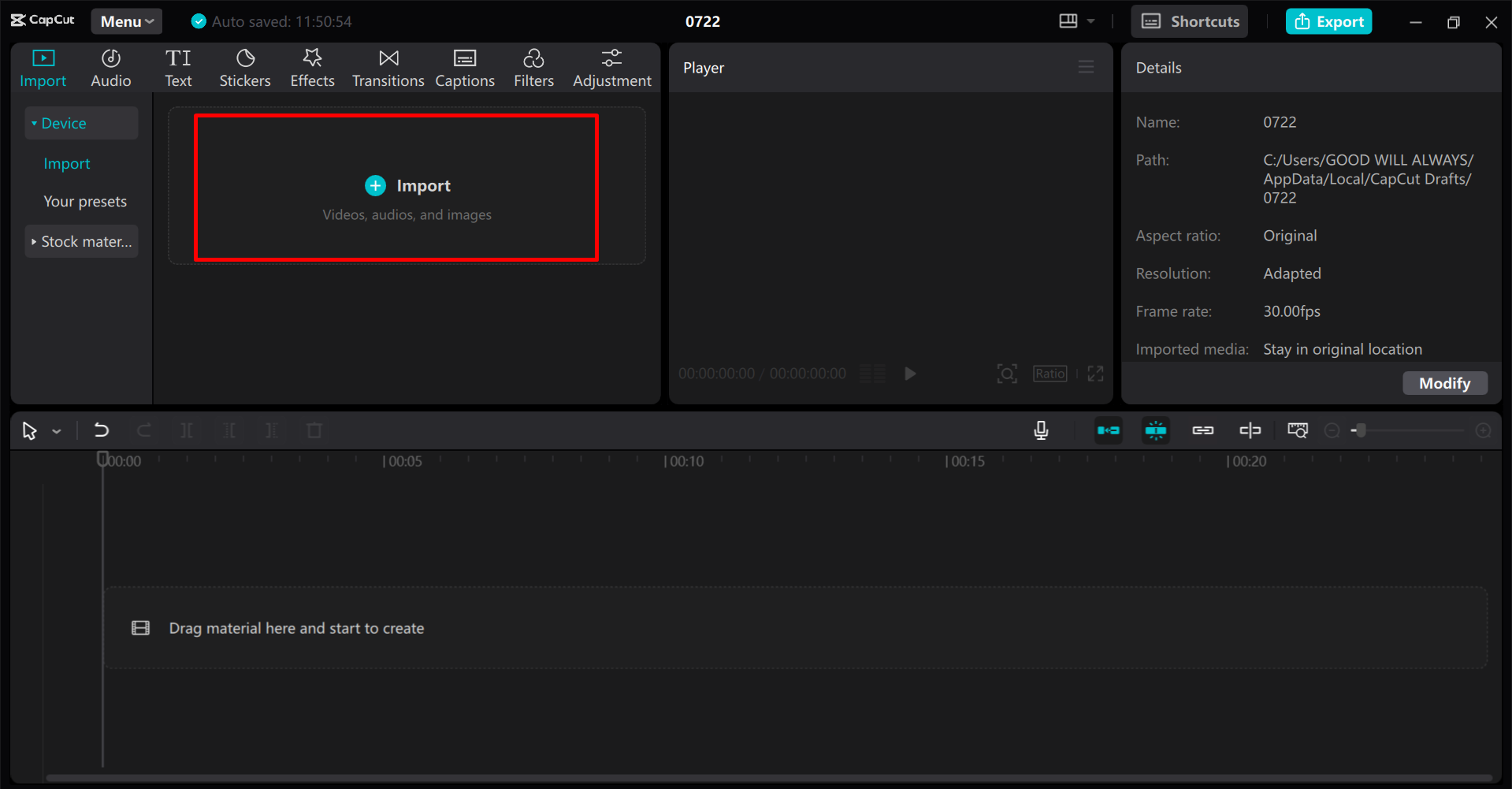Toggle main track magnet in the timeline
The width and height of the screenshot is (1512, 789).
(x=1108, y=430)
